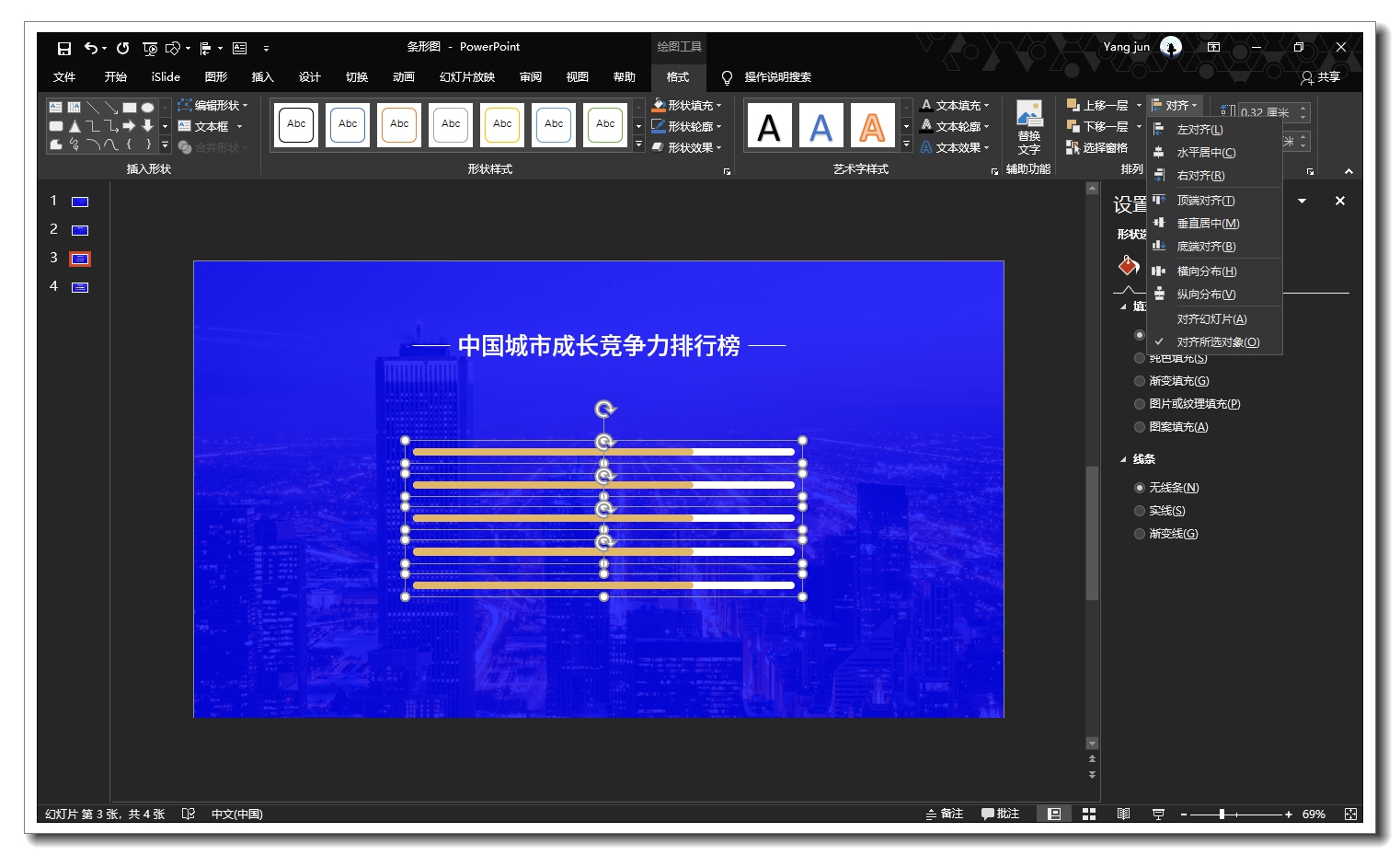Select 图片或纹理填充 picture fill radio

click(x=1140, y=404)
